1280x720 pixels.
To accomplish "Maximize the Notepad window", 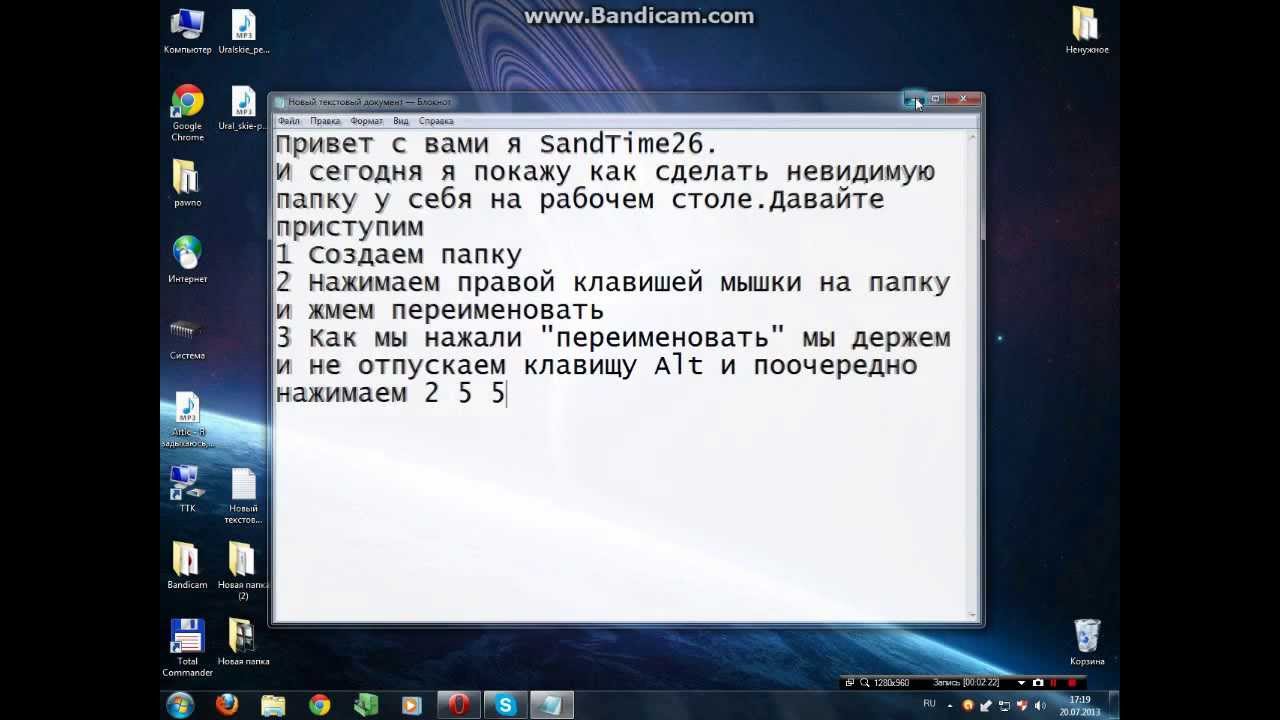I will tap(935, 99).
